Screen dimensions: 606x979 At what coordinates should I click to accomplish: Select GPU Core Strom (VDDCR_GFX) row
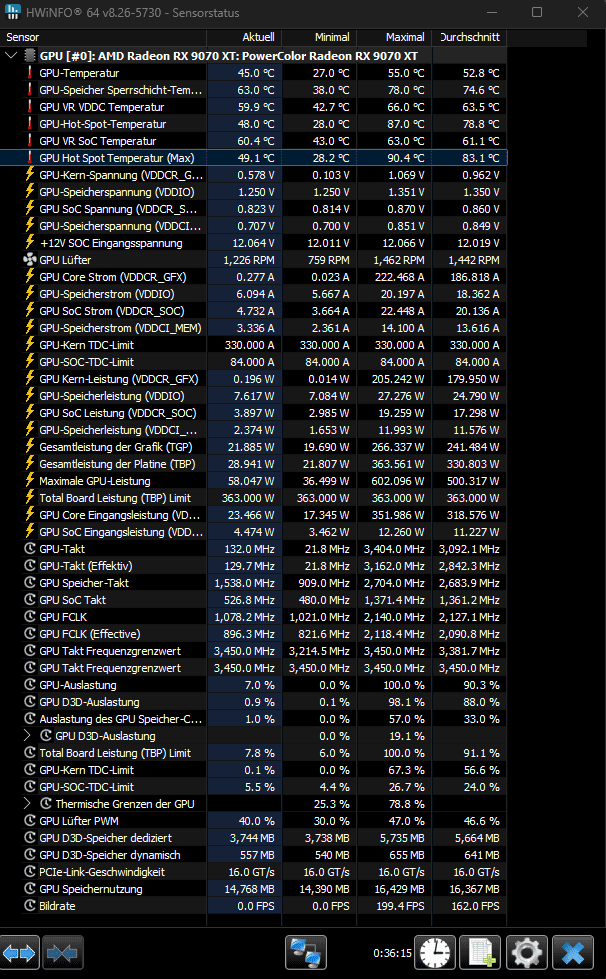253,277
